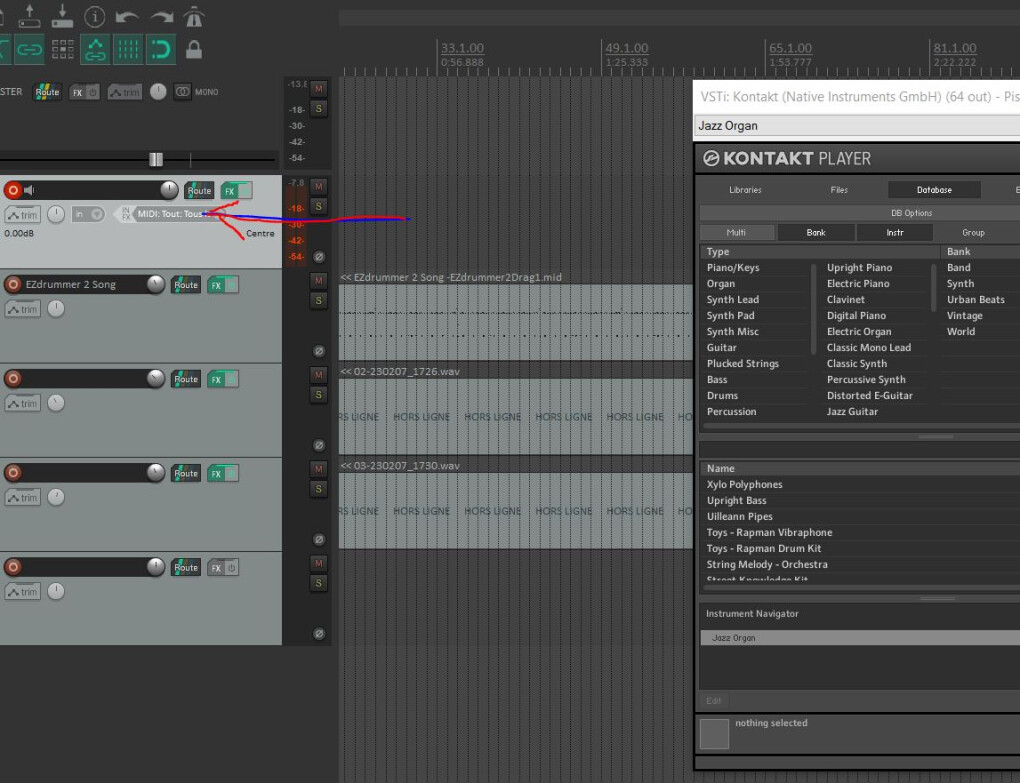Screen dimensions: 1020x783
Task: Mute the first armed track
Action: point(319,187)
